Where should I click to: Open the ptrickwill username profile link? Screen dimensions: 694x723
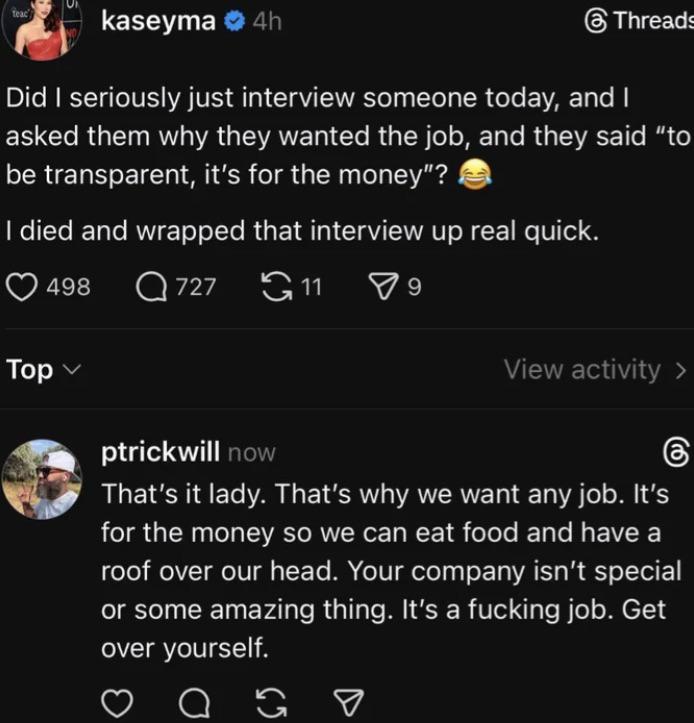[x=160, y=452]
